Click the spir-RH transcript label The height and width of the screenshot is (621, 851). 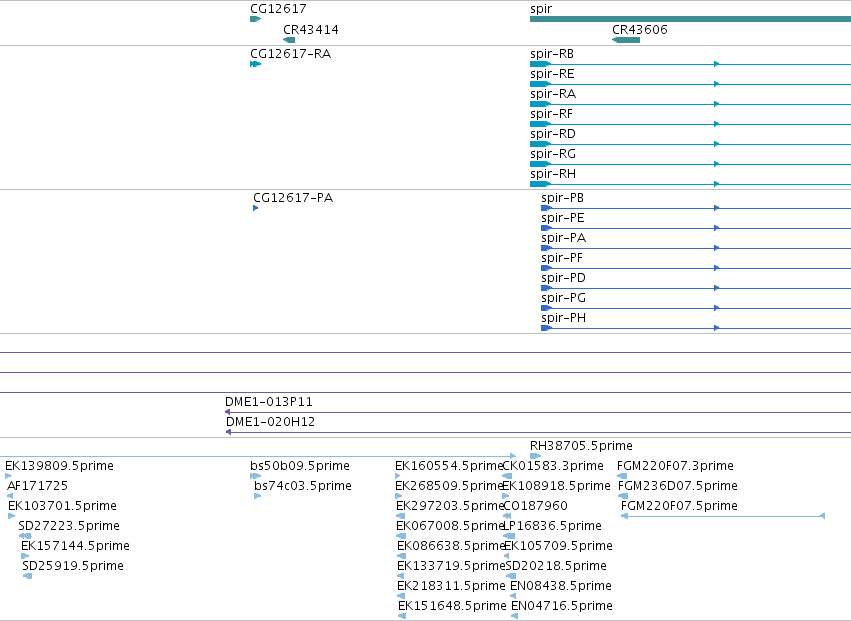552,174
